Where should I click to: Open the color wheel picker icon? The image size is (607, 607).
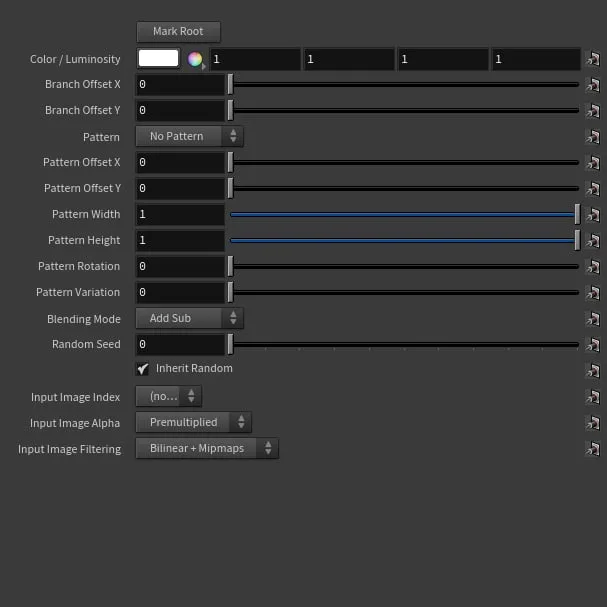tap(195, 59)
